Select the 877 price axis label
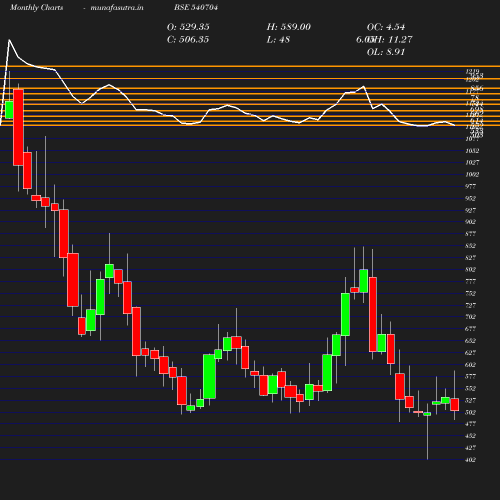This screenshot has height=500, width=500. pyautogui.click(x=470, y=234)
